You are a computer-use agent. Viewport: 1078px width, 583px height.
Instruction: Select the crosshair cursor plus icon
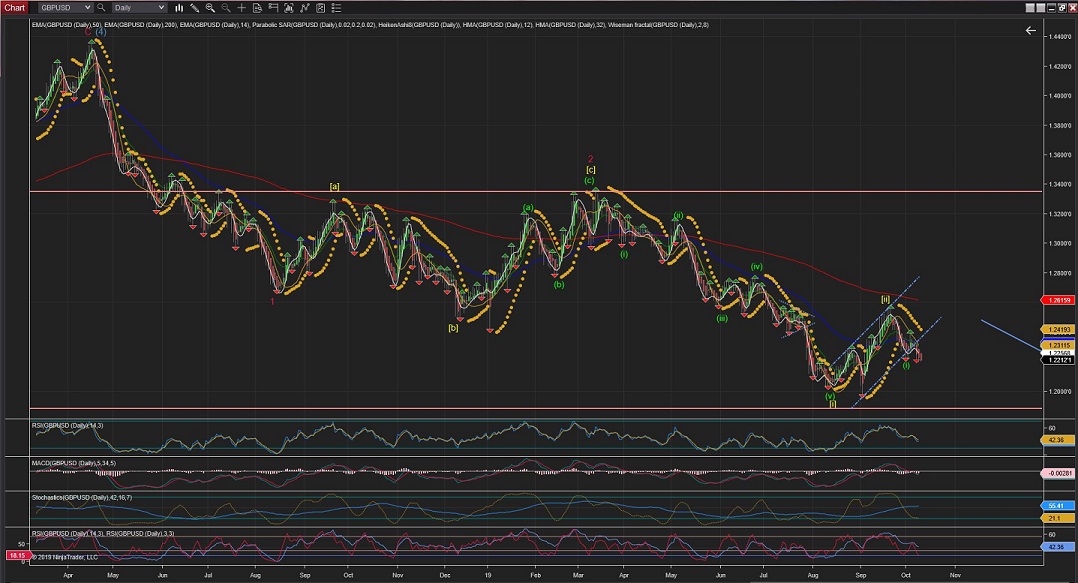[241, 8]
